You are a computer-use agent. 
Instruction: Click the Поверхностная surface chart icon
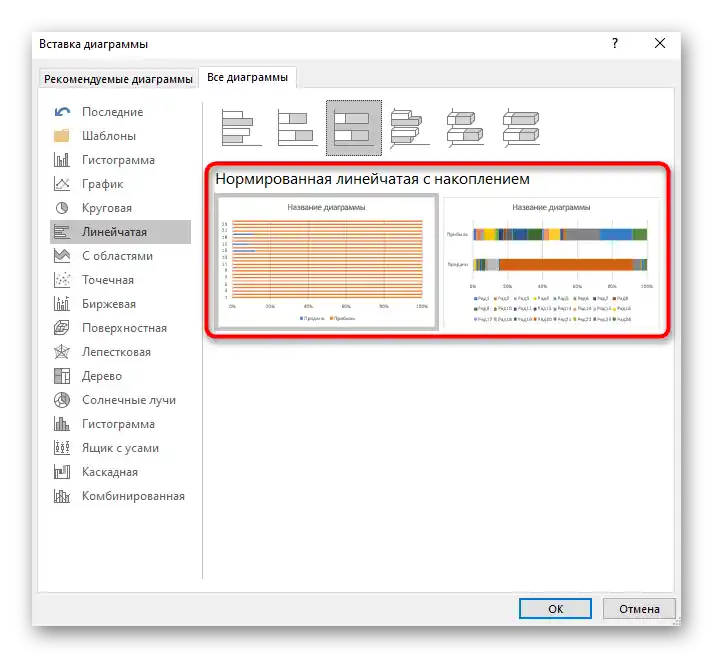point(62,328)
